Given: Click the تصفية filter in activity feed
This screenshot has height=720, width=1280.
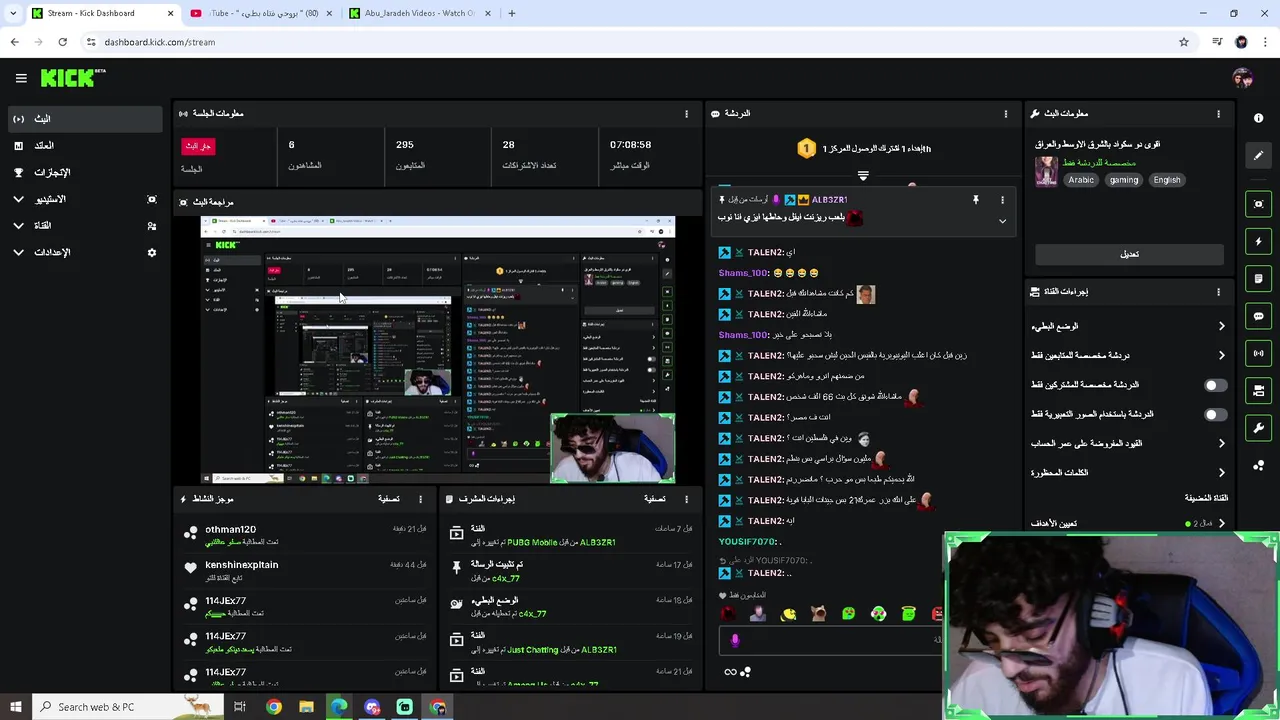Looking at the screenshot, I should pos(389,499).
